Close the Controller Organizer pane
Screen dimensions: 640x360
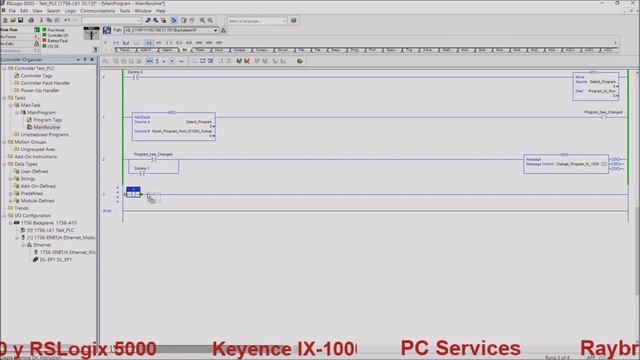[92, 60]
